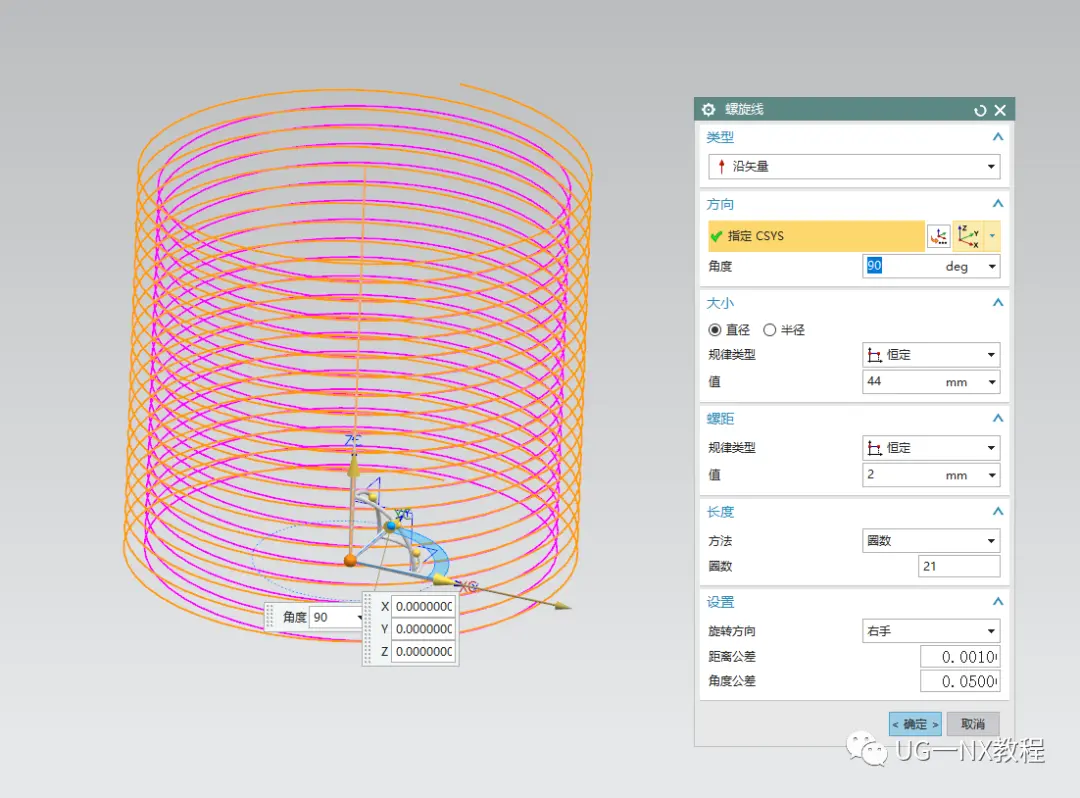Viewport: 1080px width, 798px height.
Task: Collapse the 长度 section
Action: pyautogui.click(x=997, y=512)
